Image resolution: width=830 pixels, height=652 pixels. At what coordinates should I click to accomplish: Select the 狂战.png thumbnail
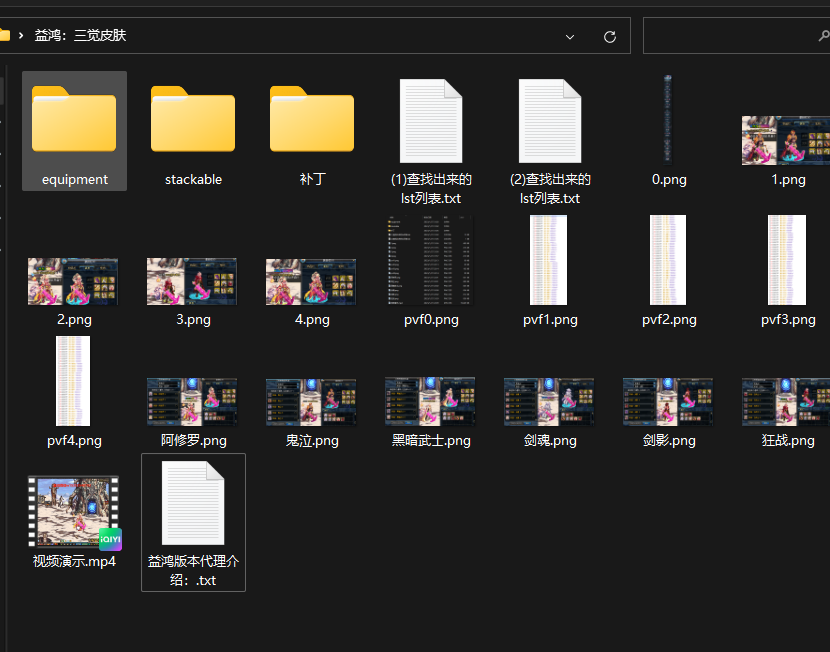786,402
